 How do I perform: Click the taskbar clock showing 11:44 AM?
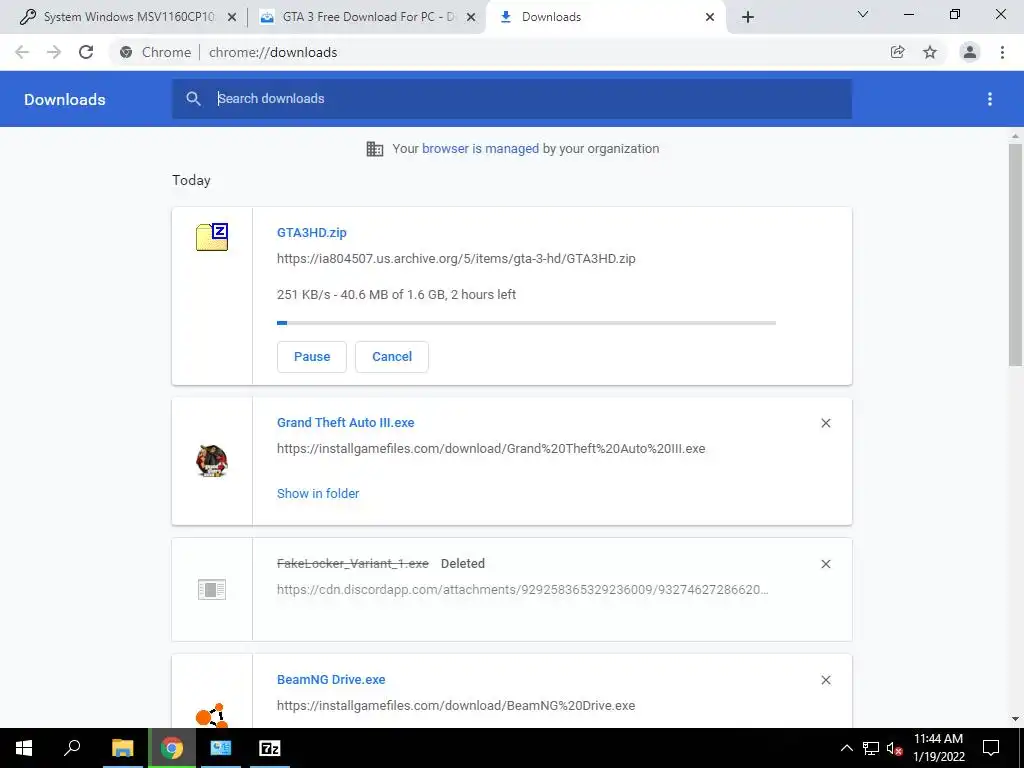[x=938, y=748]
